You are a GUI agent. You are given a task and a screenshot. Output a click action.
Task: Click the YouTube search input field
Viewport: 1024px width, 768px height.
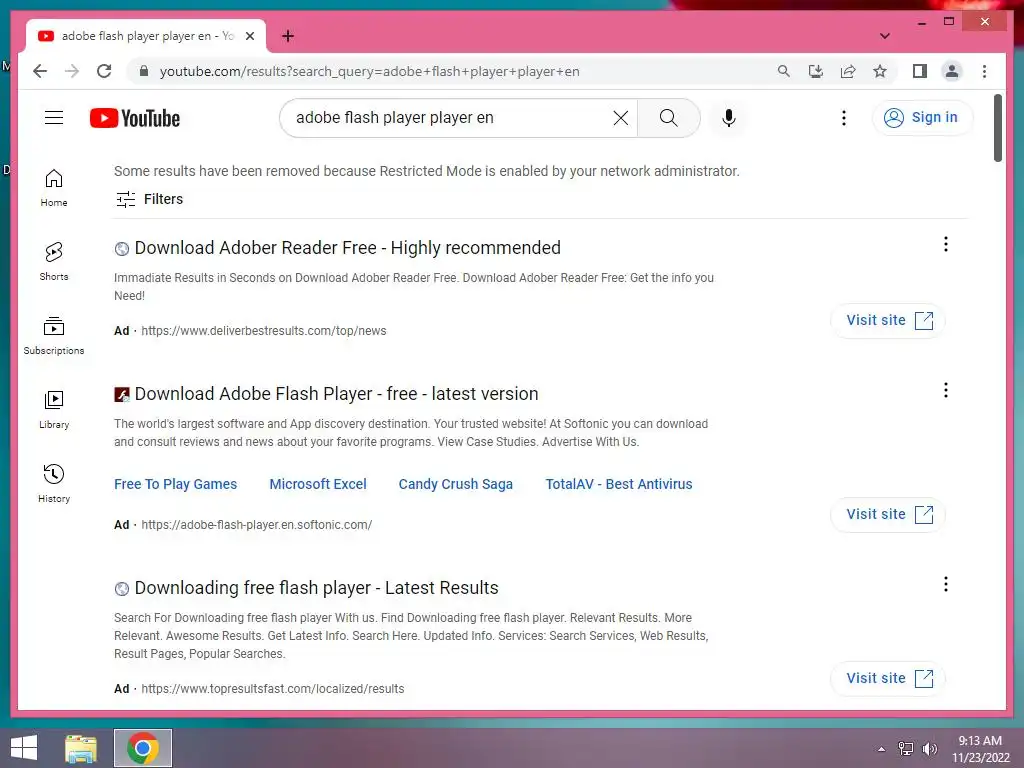coord(451,118)
